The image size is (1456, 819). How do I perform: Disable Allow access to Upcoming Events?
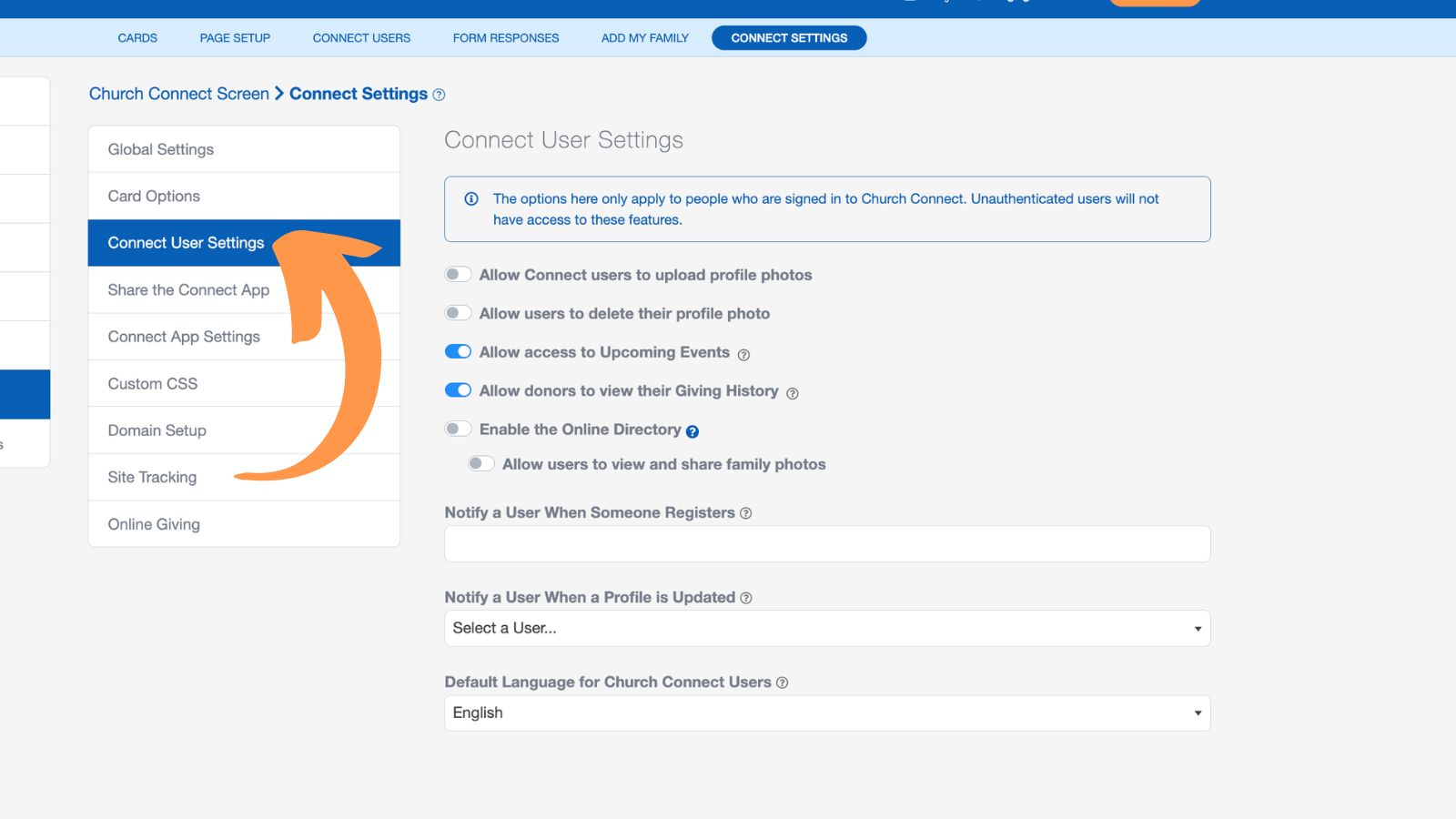point(458,352)
